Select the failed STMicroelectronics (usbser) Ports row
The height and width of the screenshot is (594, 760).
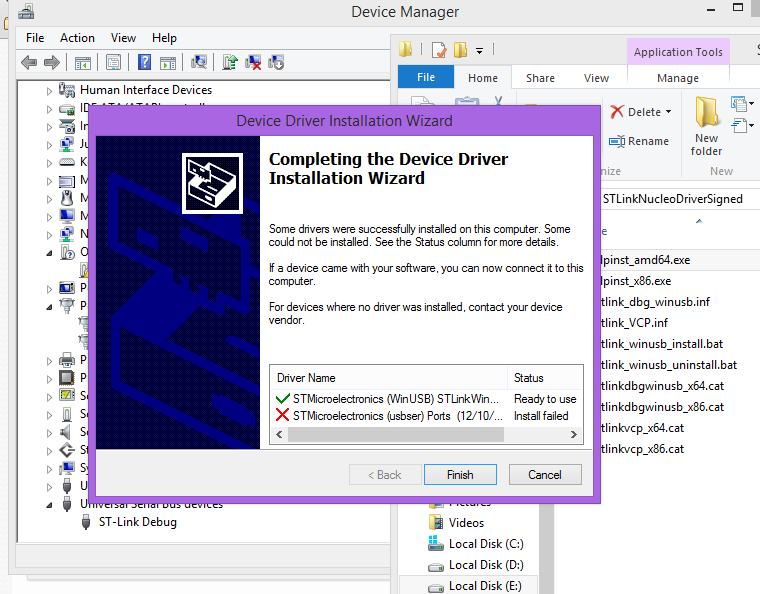pos(390,415)
